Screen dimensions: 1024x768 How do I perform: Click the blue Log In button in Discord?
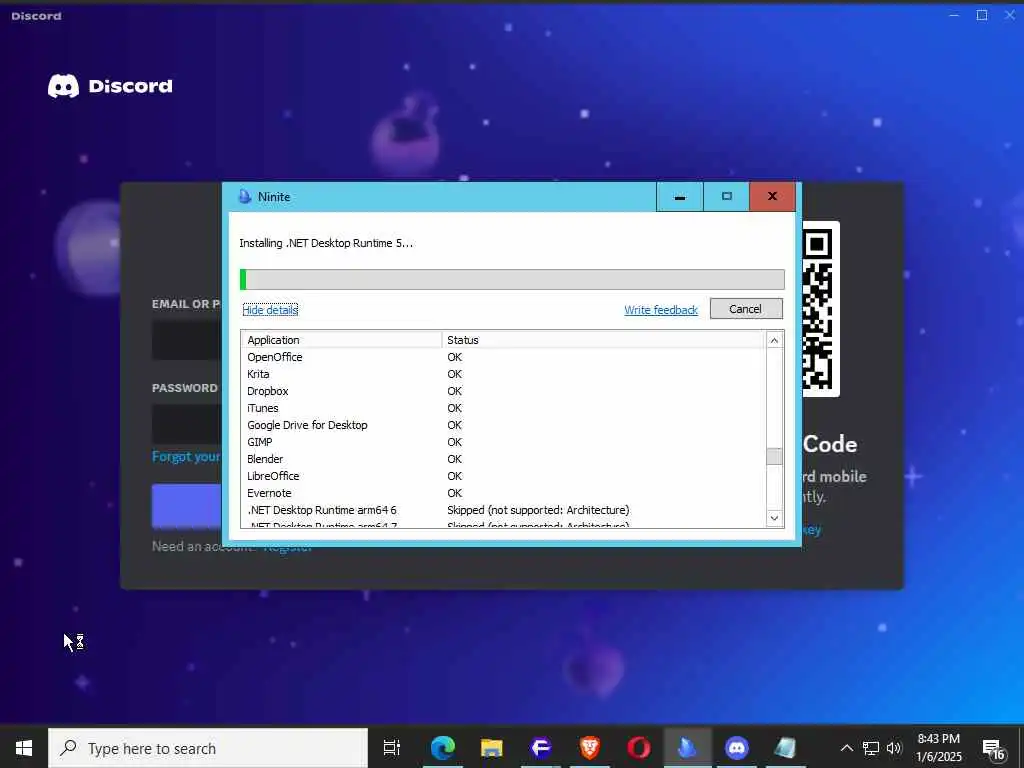[187, 505]
